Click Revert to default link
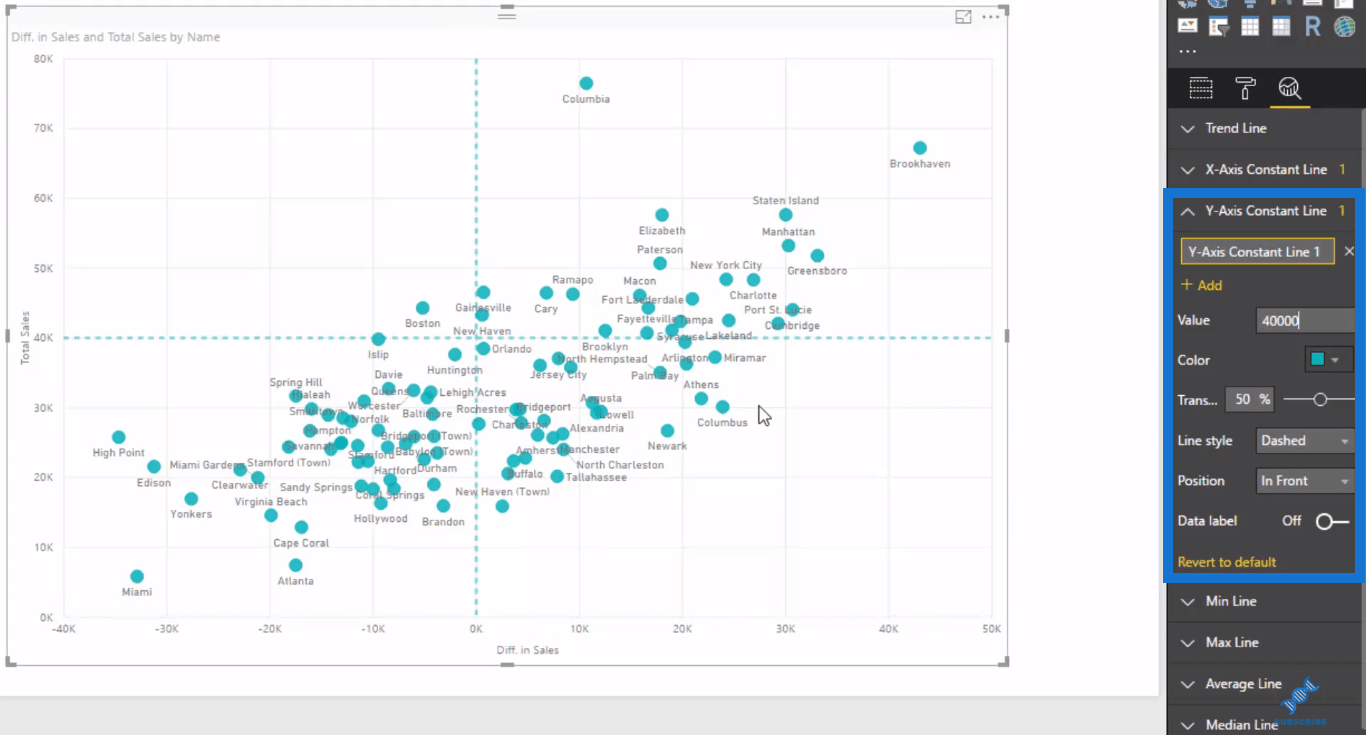This screenshot has width=1366, height=735. tap(1227, 562)
